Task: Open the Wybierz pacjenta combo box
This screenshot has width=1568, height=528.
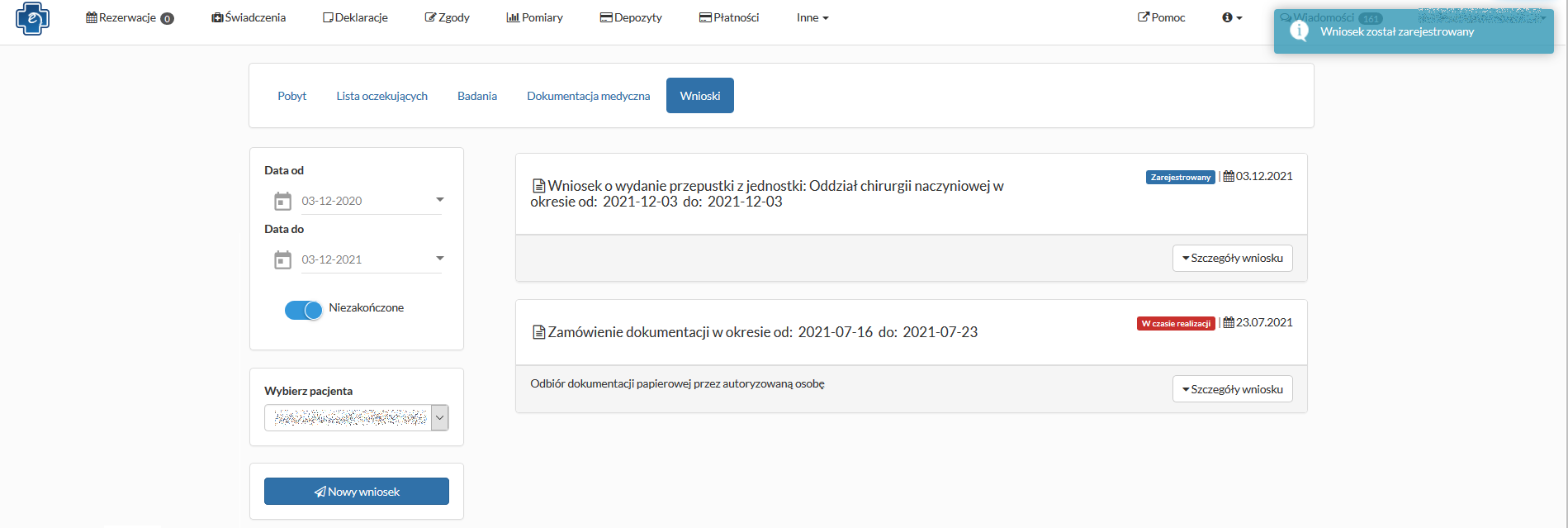Action: (x=439, y=418)
